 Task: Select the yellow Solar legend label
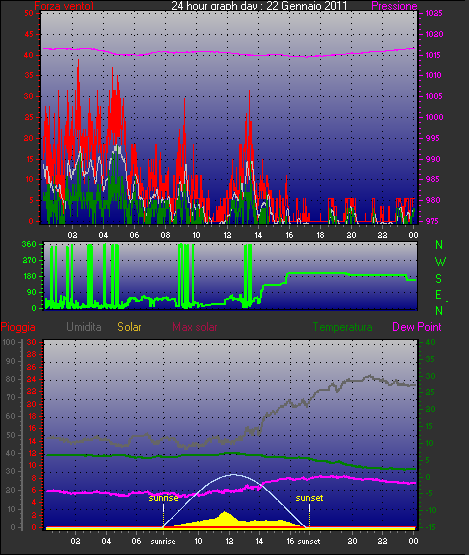[x=130, y=327]
